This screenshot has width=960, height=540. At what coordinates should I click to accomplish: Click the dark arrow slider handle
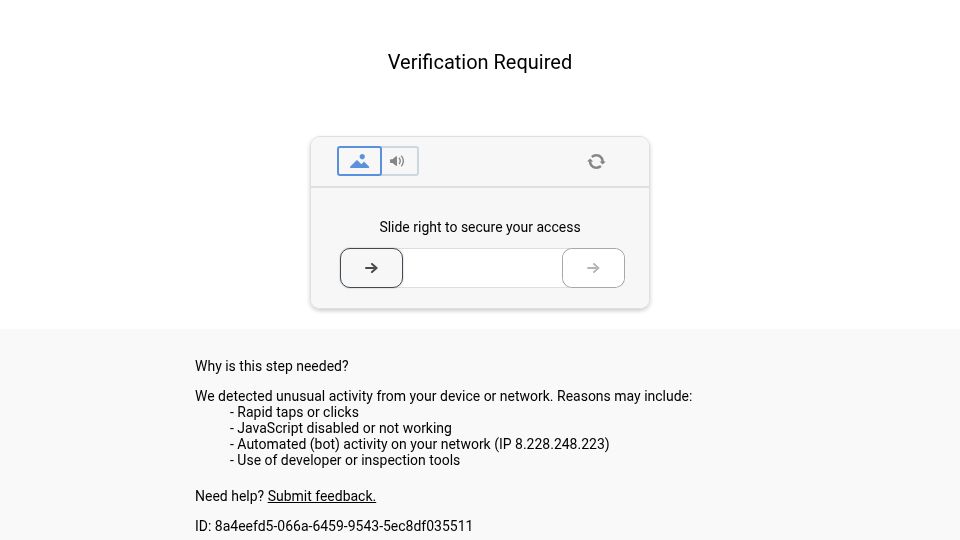pyautogui.click(x=372, y=268)
